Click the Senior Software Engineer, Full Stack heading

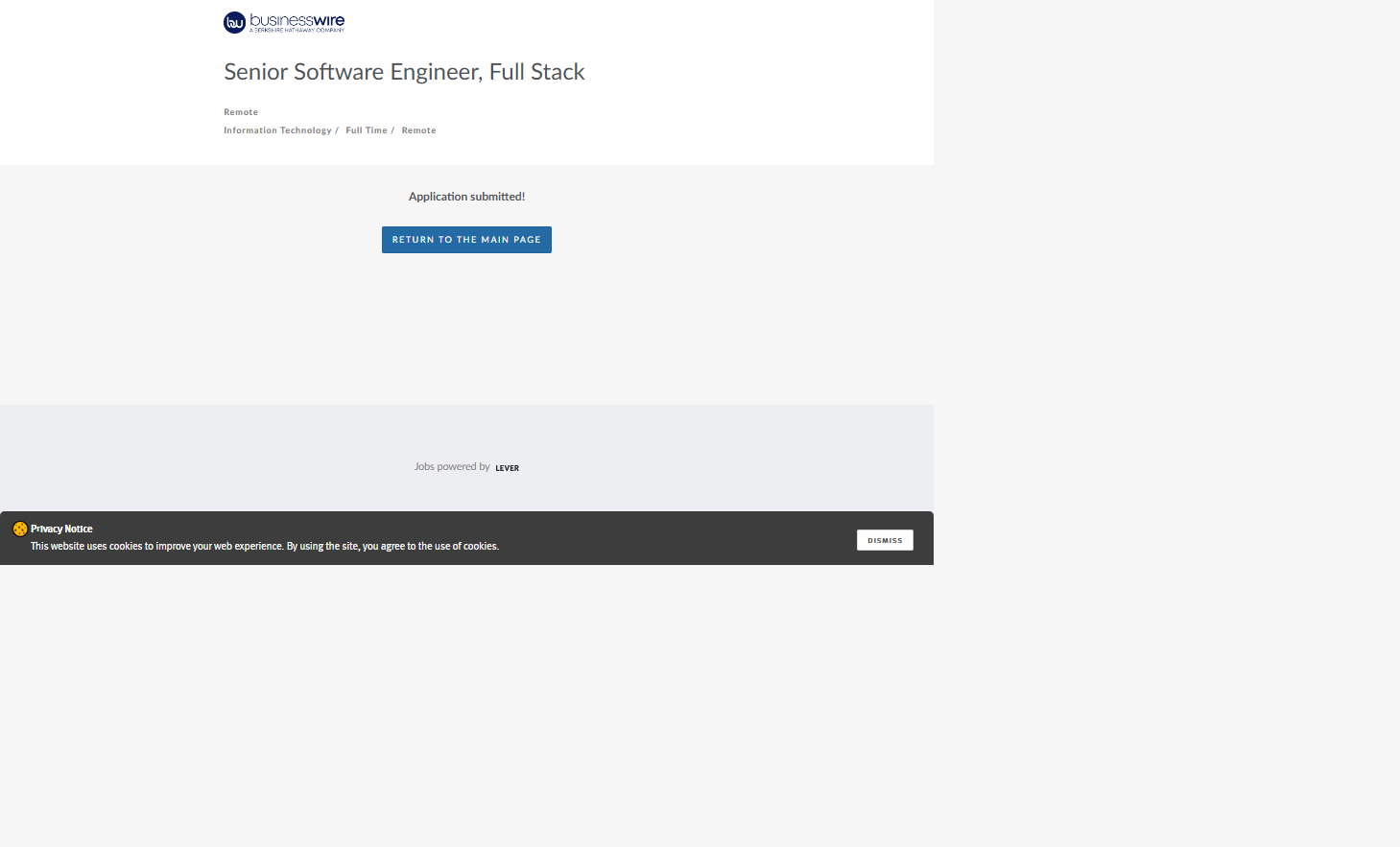point(404,72)
